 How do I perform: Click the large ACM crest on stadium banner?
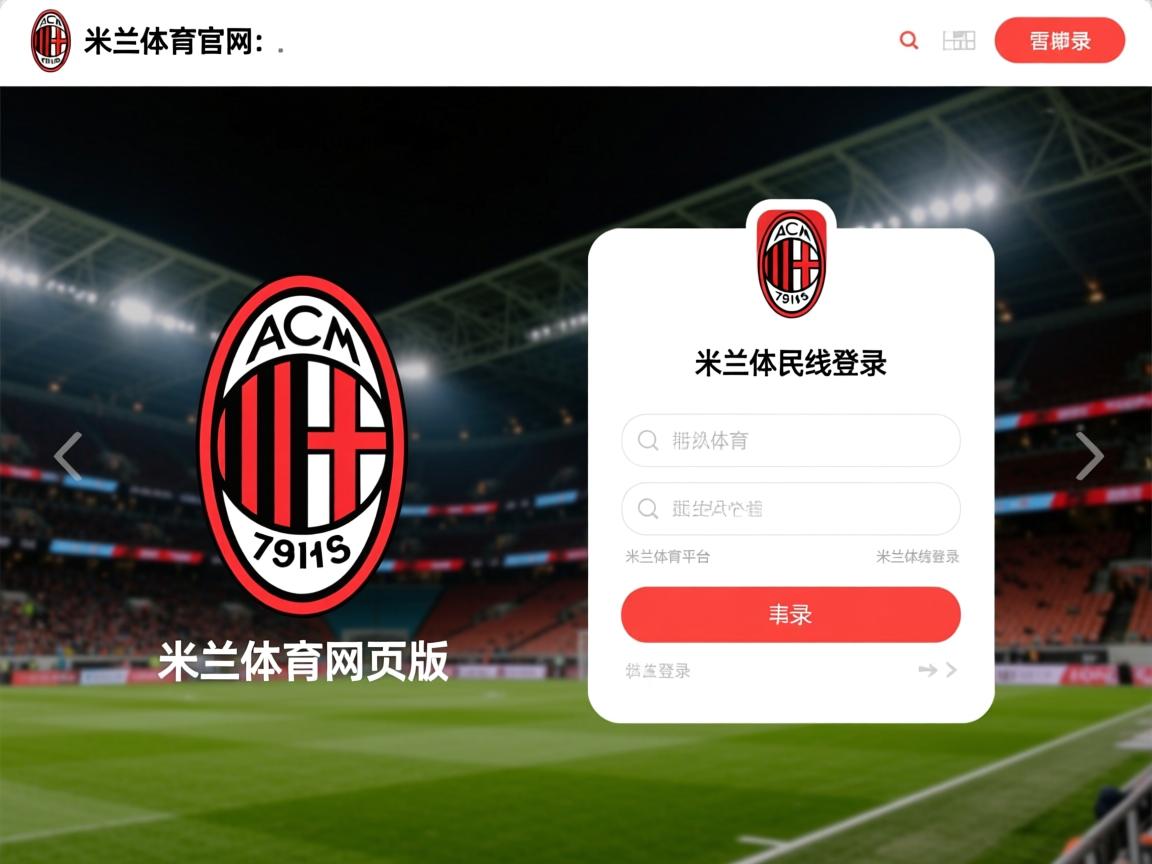coord(302,445)
